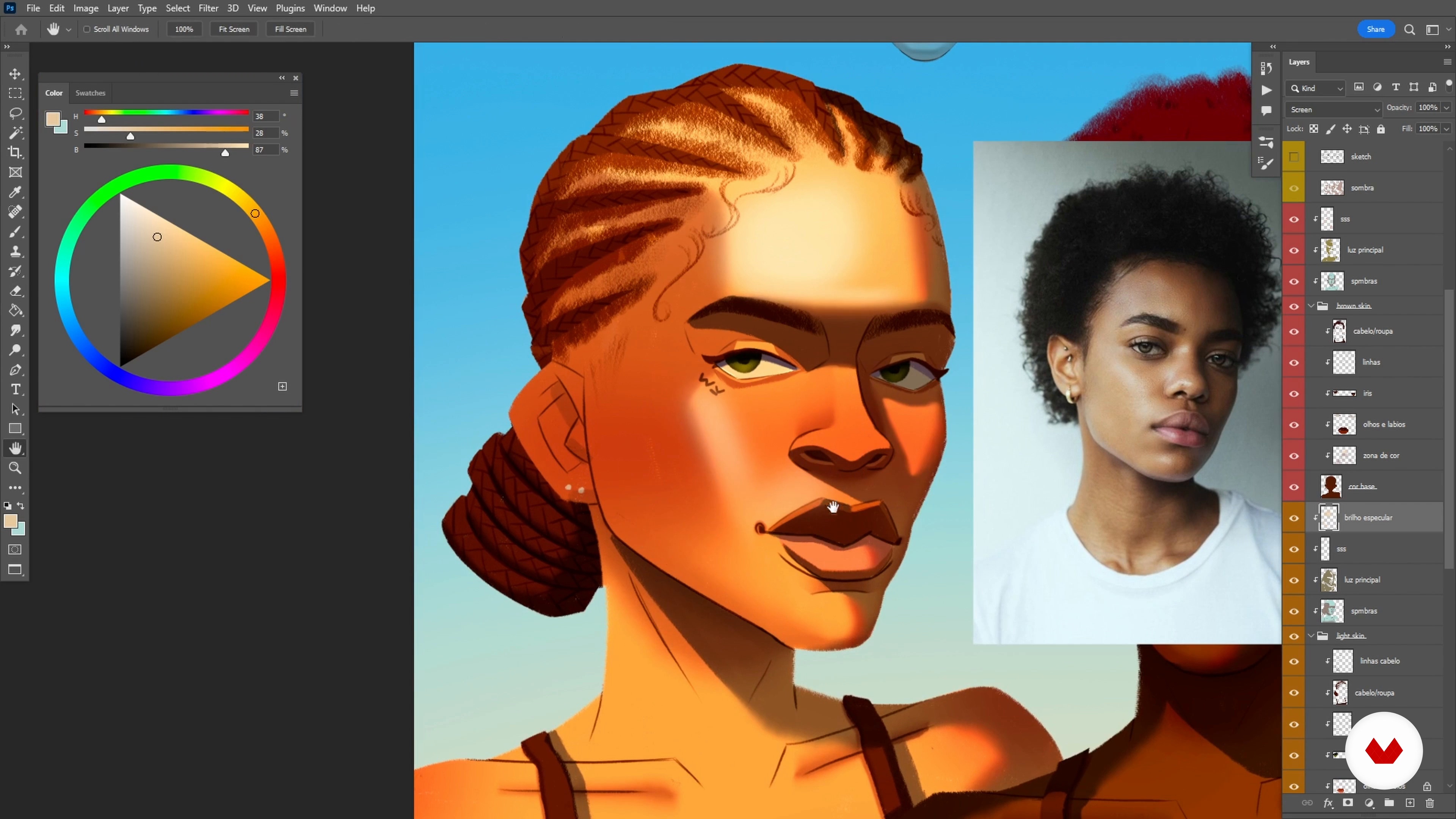Click the Fit Screen button

coord(234,30)
